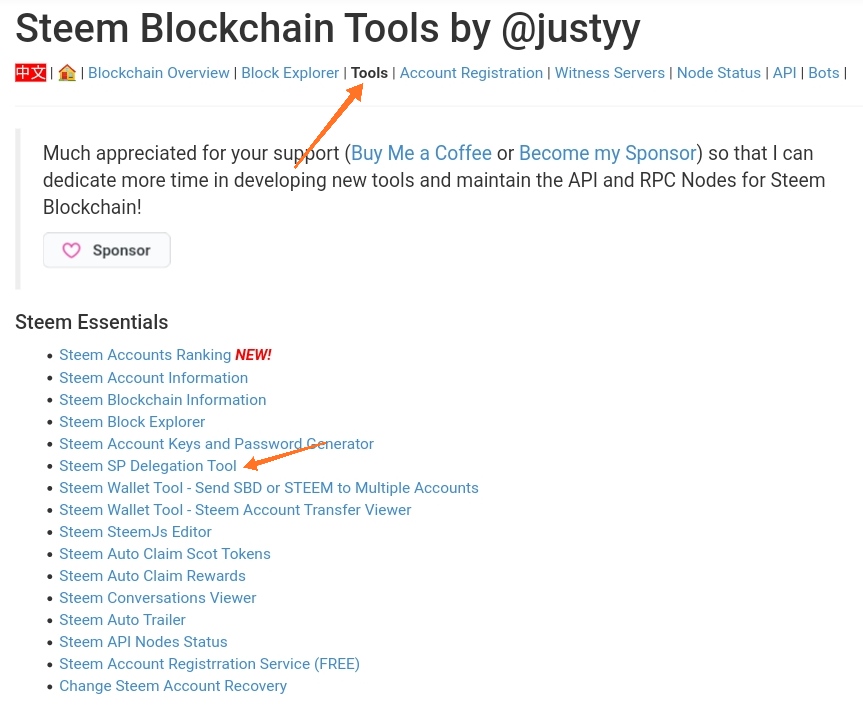
Task: Select Witness Servers in the navigation bar
Action: (610, 73)
